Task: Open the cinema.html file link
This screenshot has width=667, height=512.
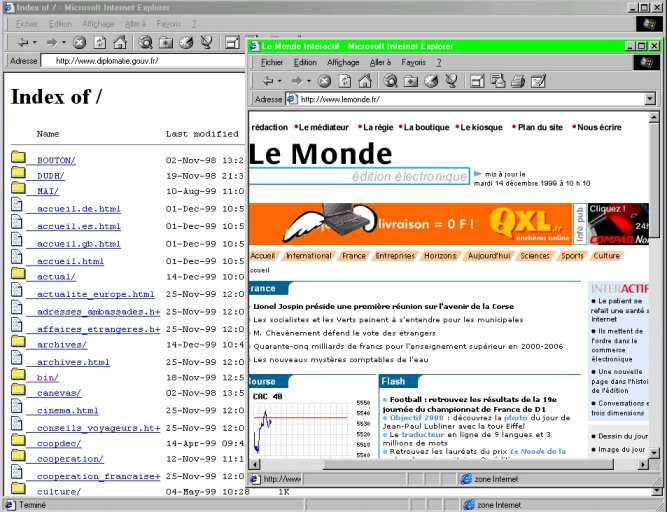Action: [x=67, y=410]
